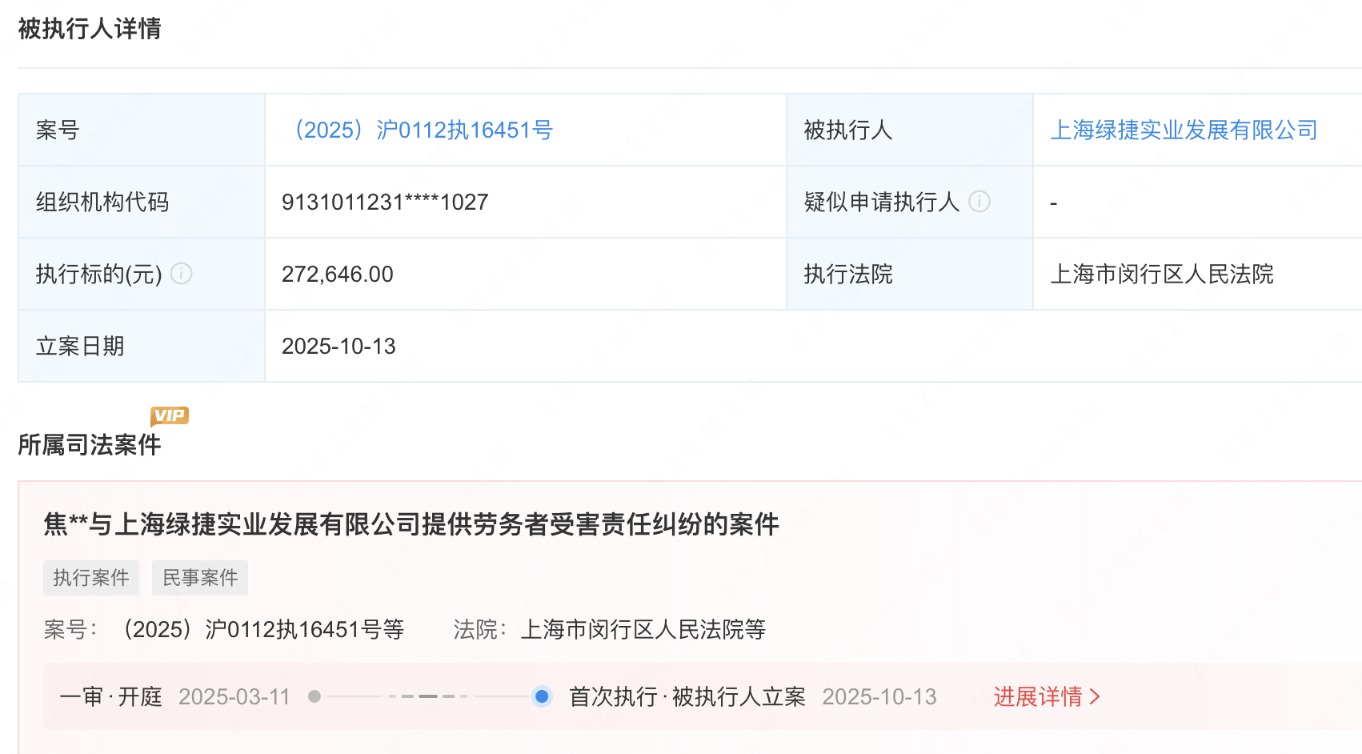Viewport: 1362px width, 754px height.
Task: Click the dashed middle segment of timeline
Action: tap(428, 697)
